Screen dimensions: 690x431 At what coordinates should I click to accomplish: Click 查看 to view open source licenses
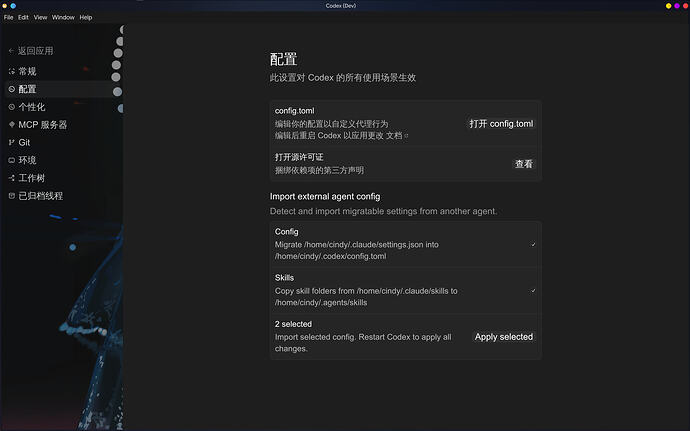tap(524, 164)
